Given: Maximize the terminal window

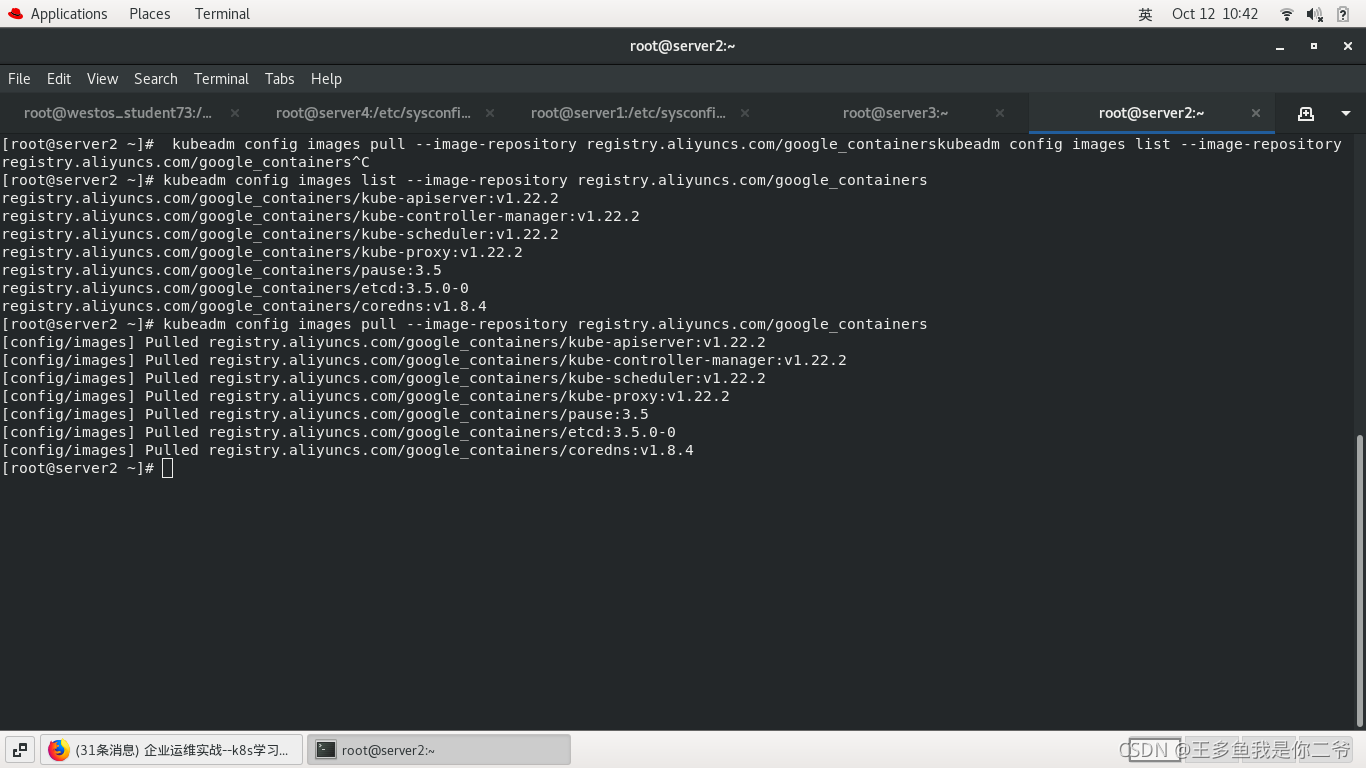Looking at the screenshot, I should [x=1314, y=46].
